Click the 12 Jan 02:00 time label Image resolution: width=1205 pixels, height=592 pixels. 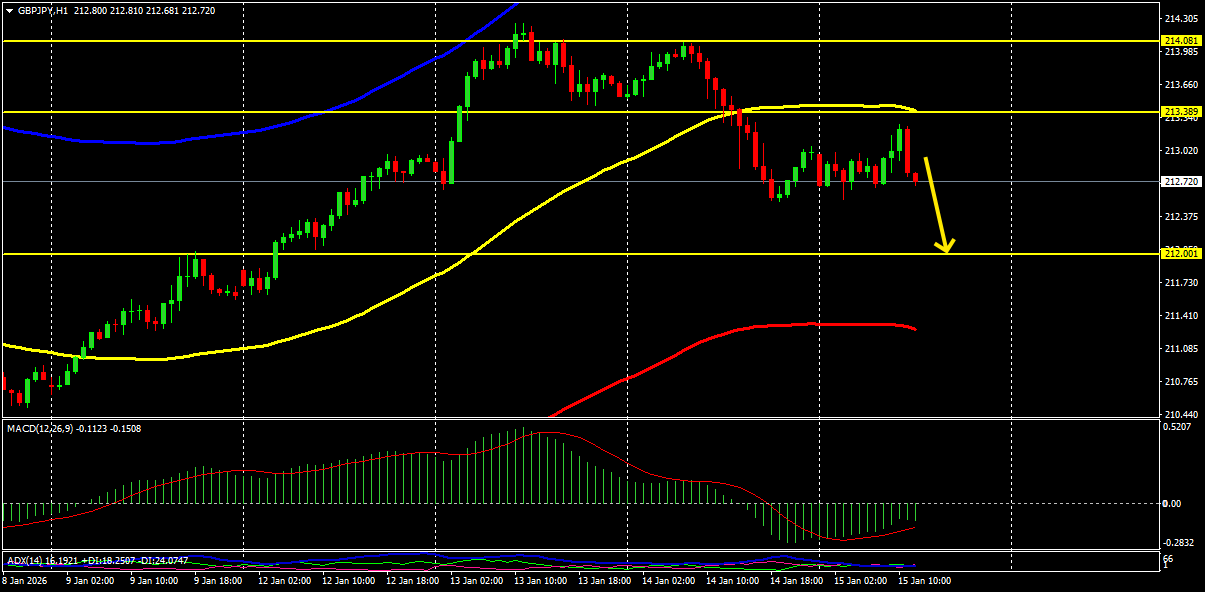285,581
